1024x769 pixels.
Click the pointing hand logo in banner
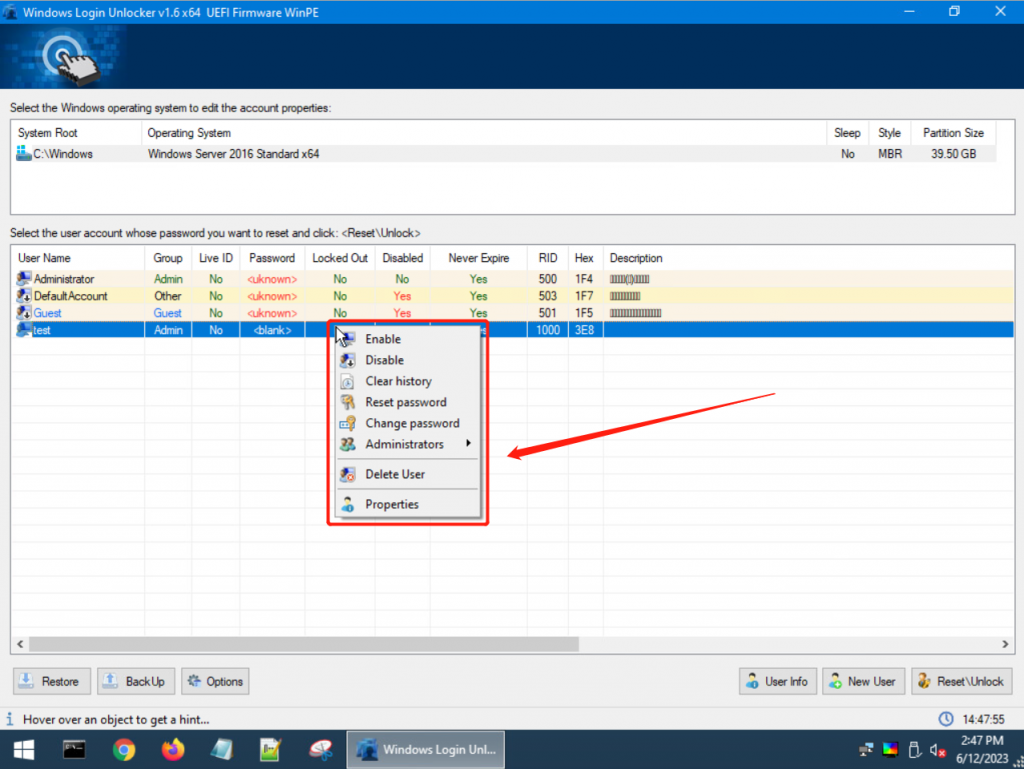pyautogui.click(x=71, y=59)
